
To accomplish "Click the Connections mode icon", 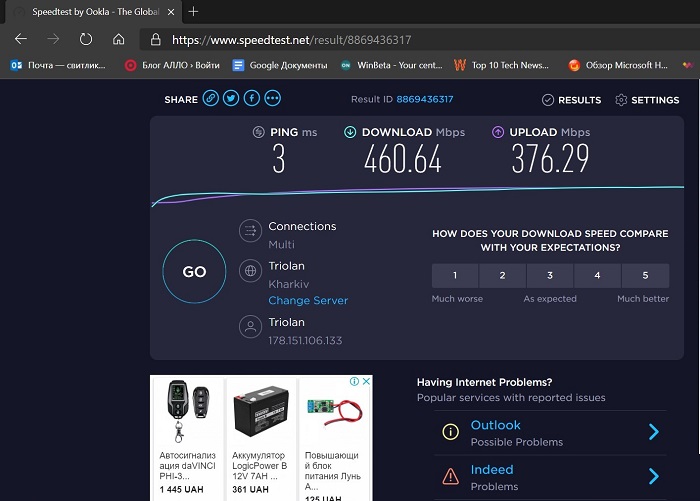I will point(250,230).
